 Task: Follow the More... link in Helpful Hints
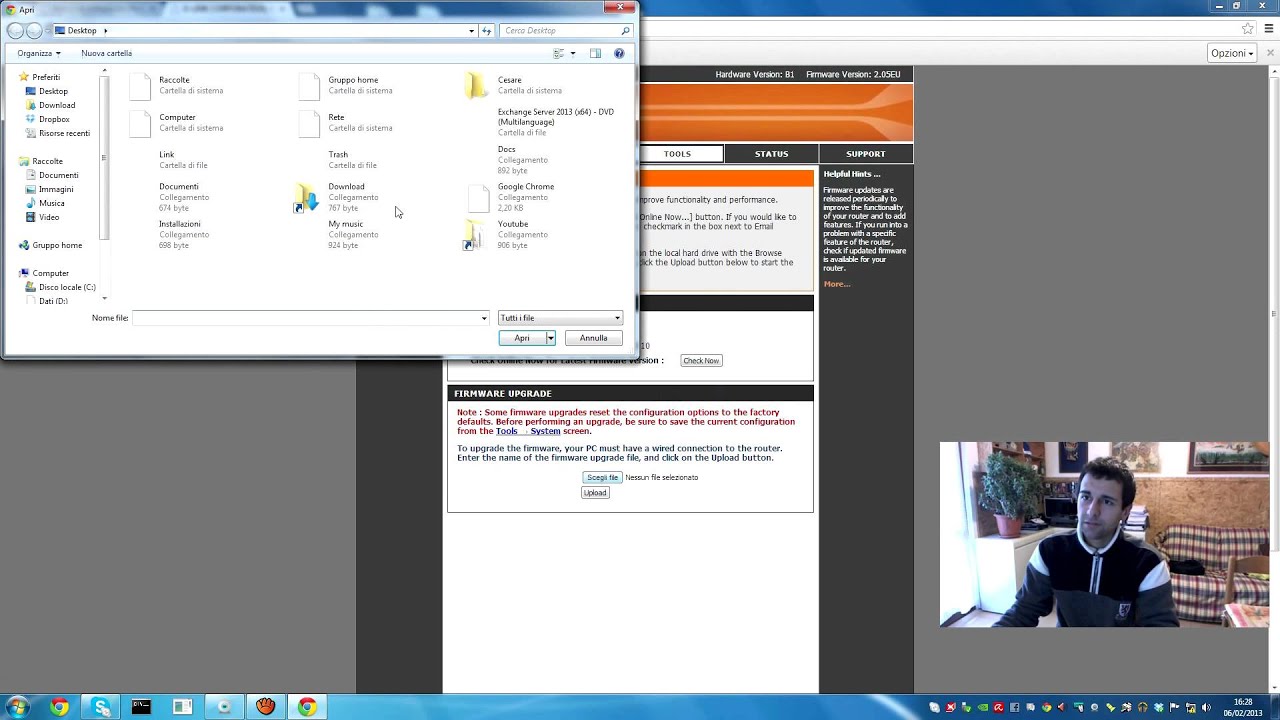pyautogui.click(x=837, y=284)
